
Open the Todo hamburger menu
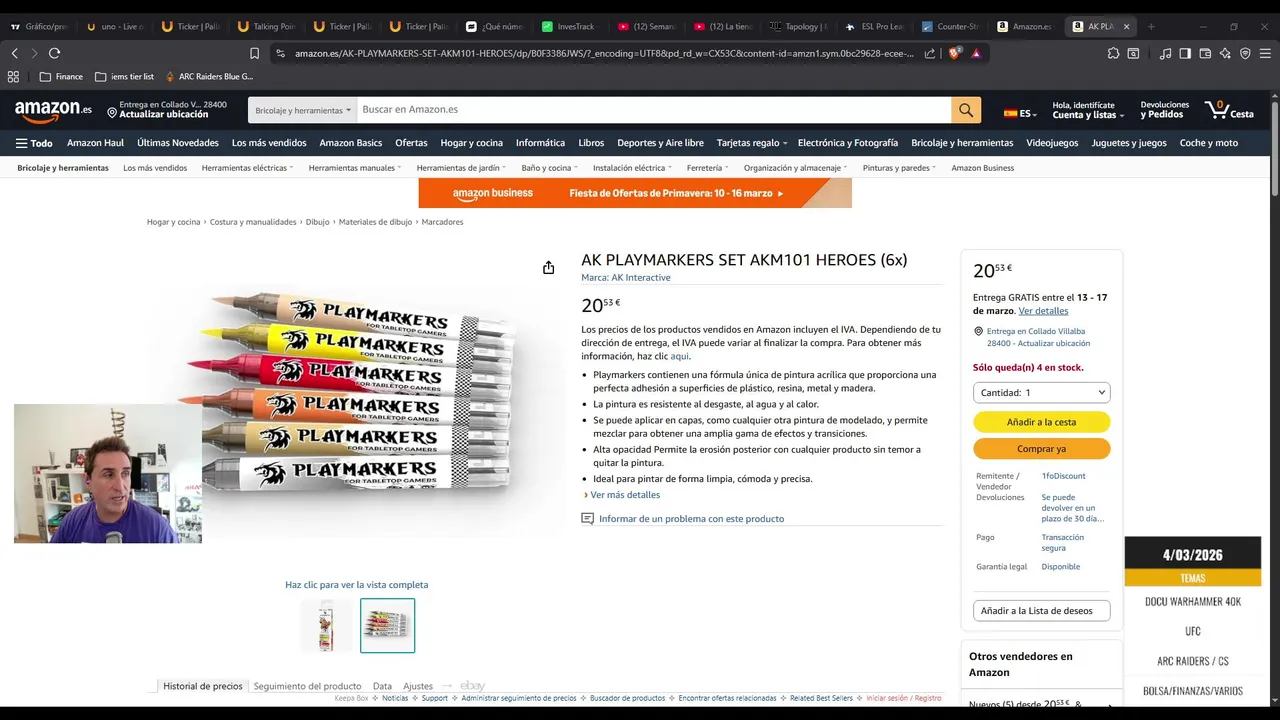click(x=34, y=143)
